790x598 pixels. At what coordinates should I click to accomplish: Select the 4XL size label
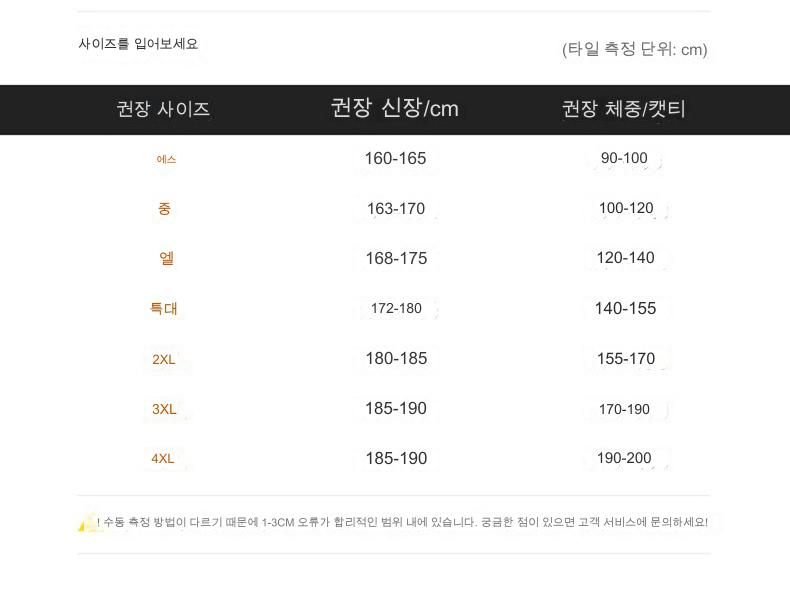click(163, 459)
